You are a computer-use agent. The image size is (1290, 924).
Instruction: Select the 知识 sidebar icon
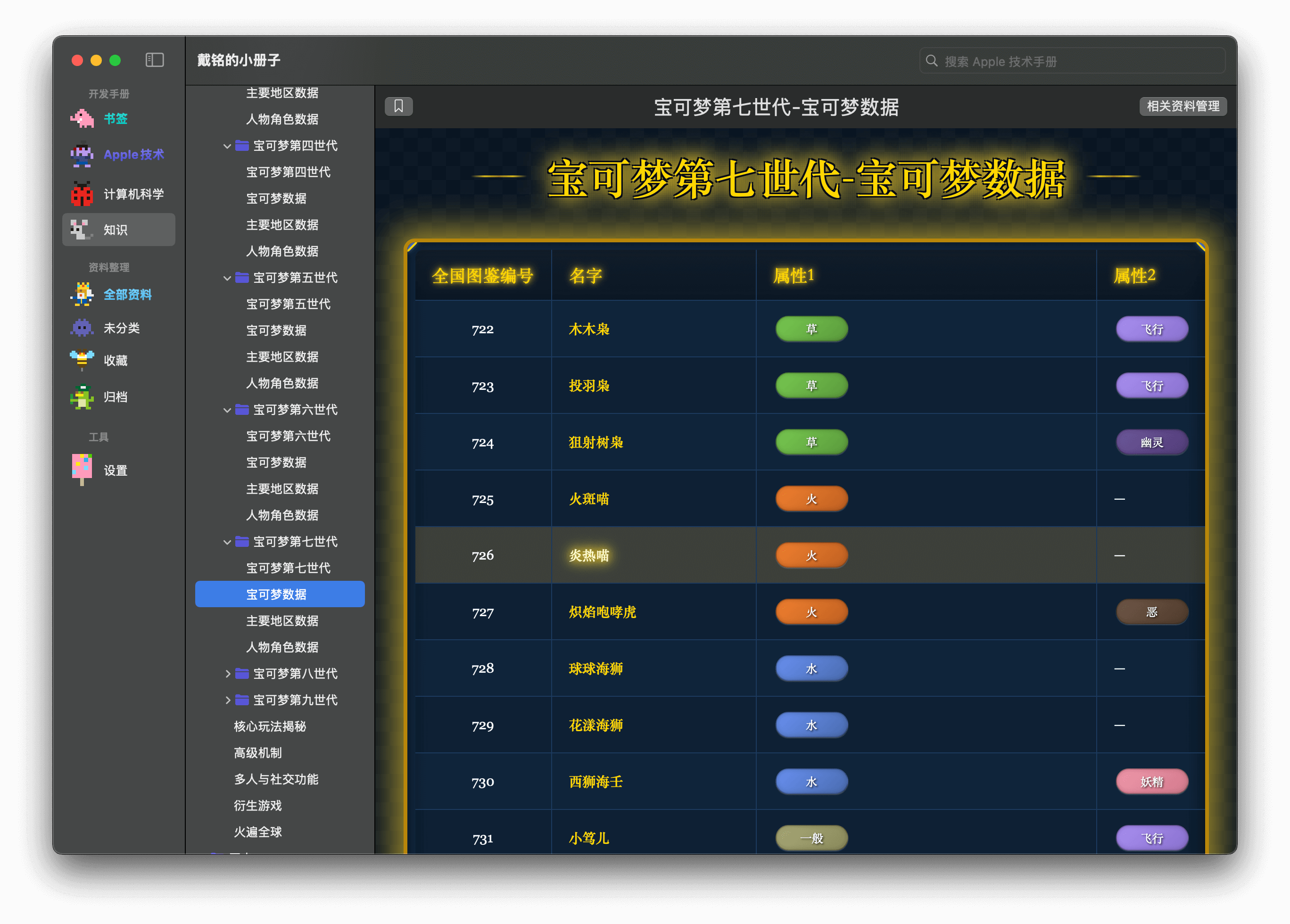click(82, 230)
